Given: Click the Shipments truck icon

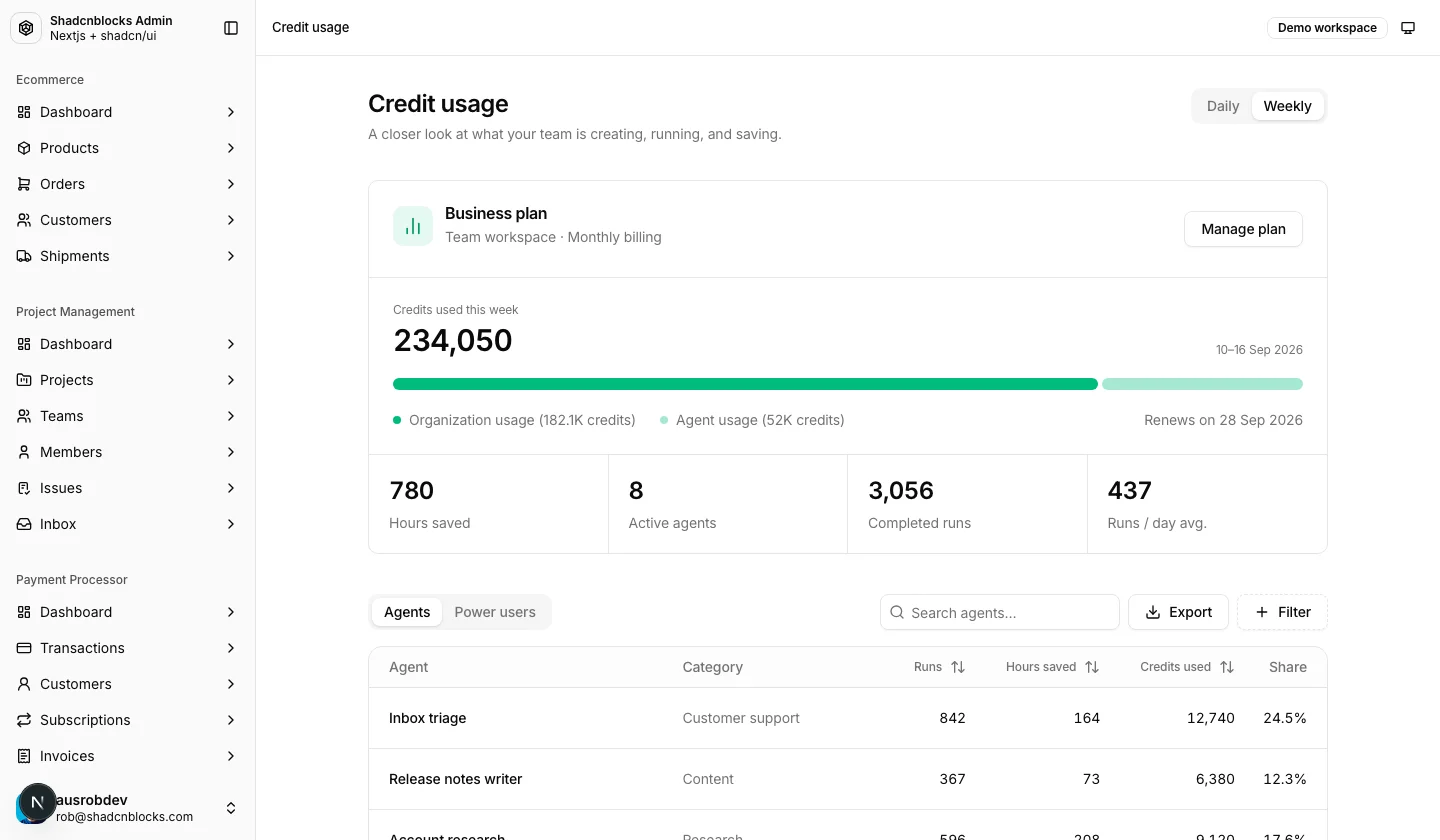Looking at the screenshot, I should [x=24, y=256].
